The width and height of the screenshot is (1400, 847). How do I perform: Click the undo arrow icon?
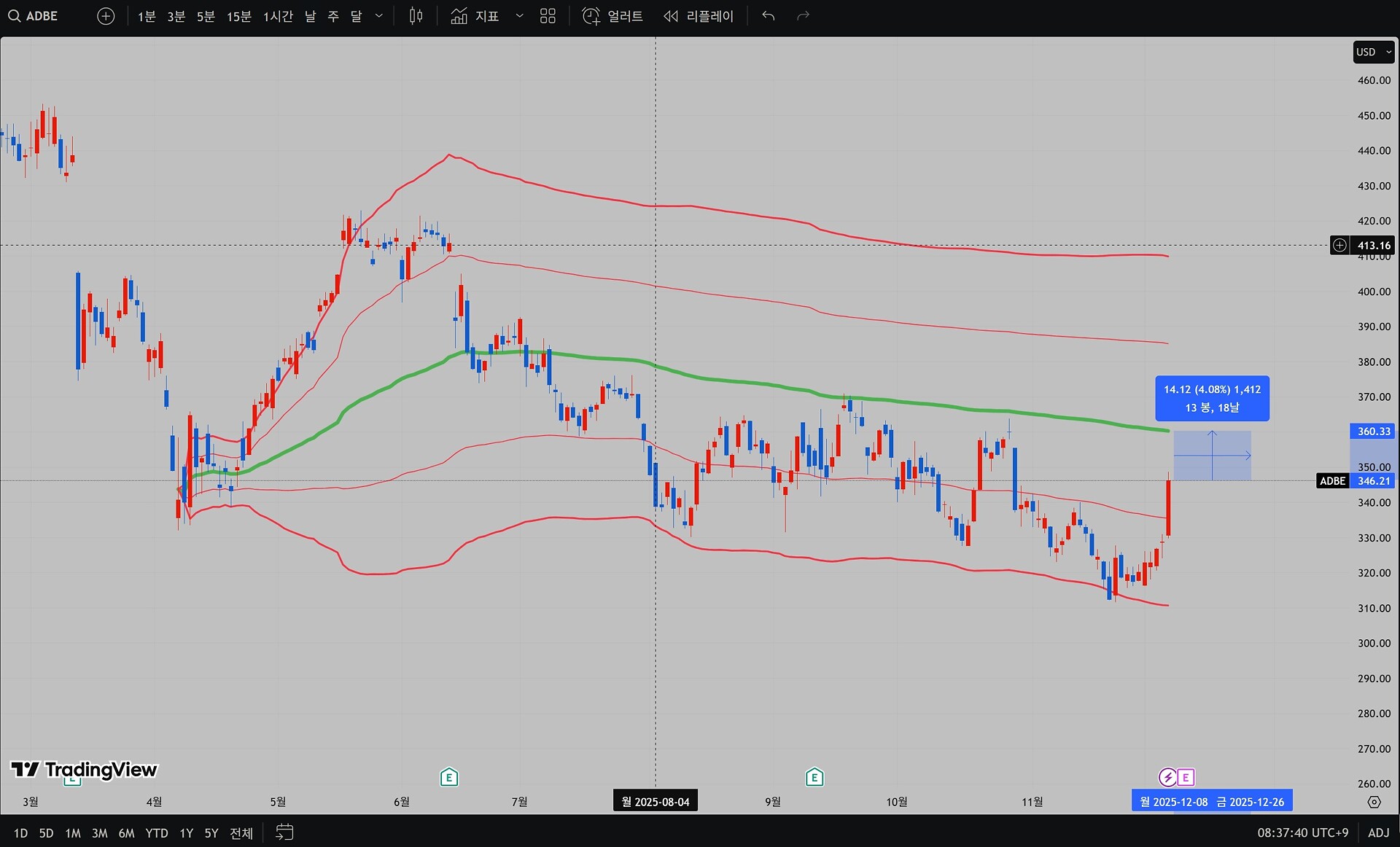click(768, 16)
